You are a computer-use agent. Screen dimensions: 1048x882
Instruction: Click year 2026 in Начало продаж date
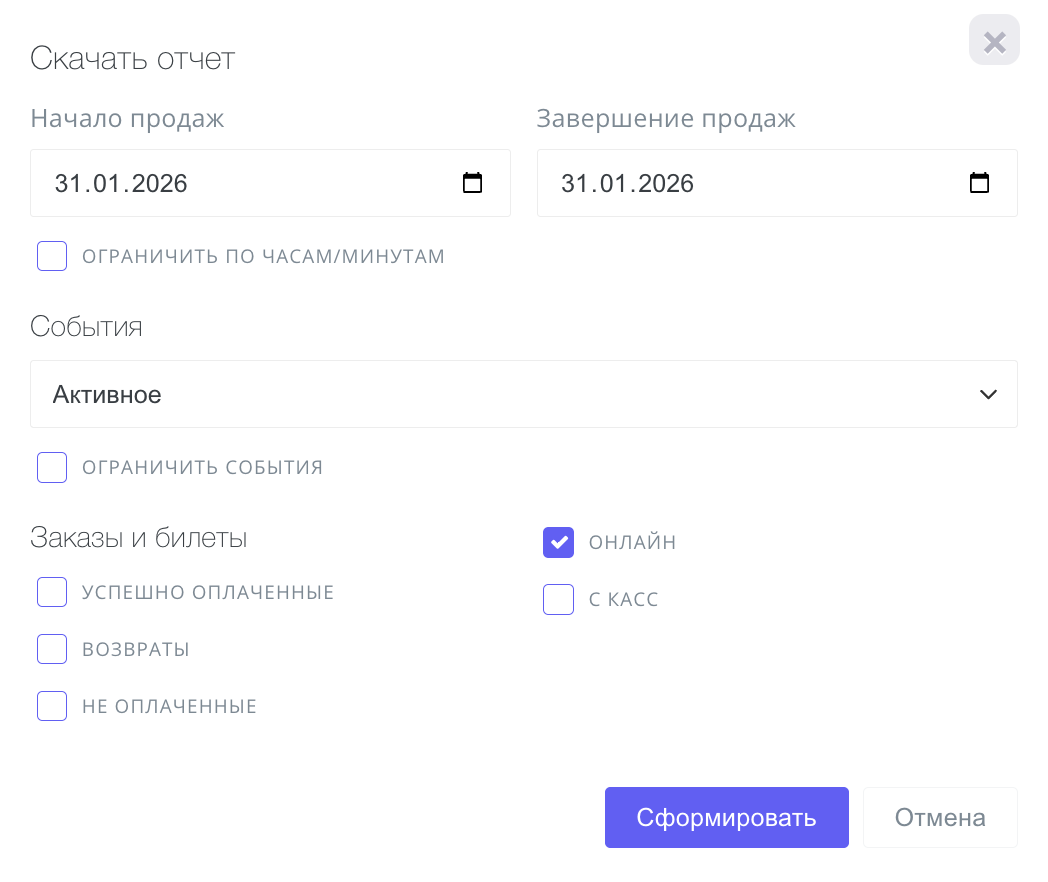coord(158,183)
